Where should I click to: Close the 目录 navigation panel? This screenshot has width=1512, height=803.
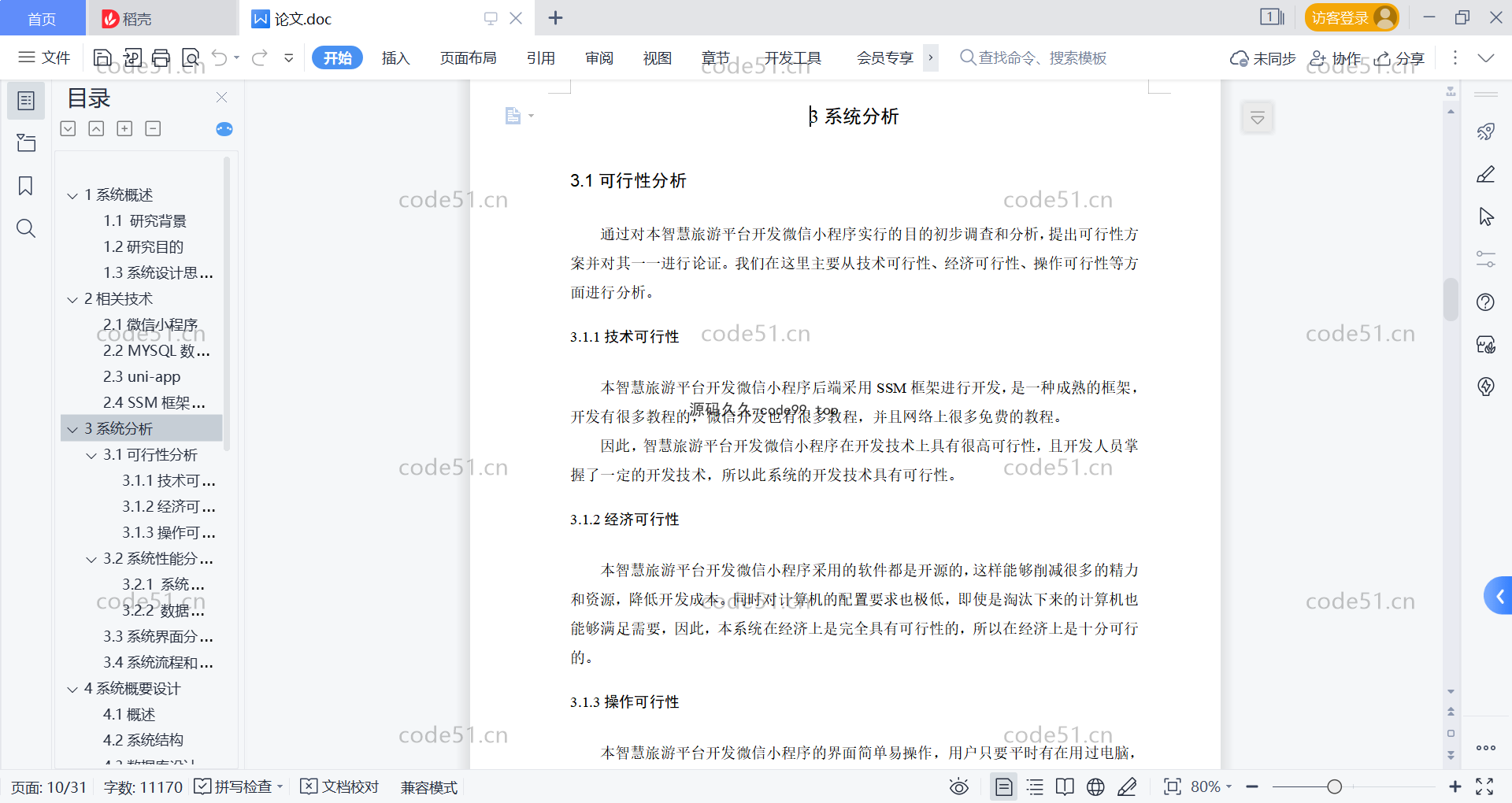221,98
